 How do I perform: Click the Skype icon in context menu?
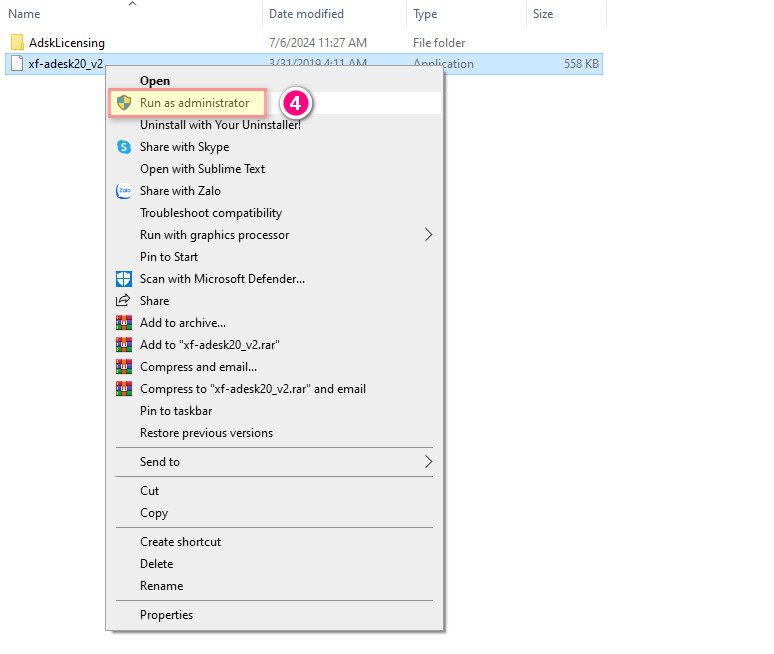124,147
